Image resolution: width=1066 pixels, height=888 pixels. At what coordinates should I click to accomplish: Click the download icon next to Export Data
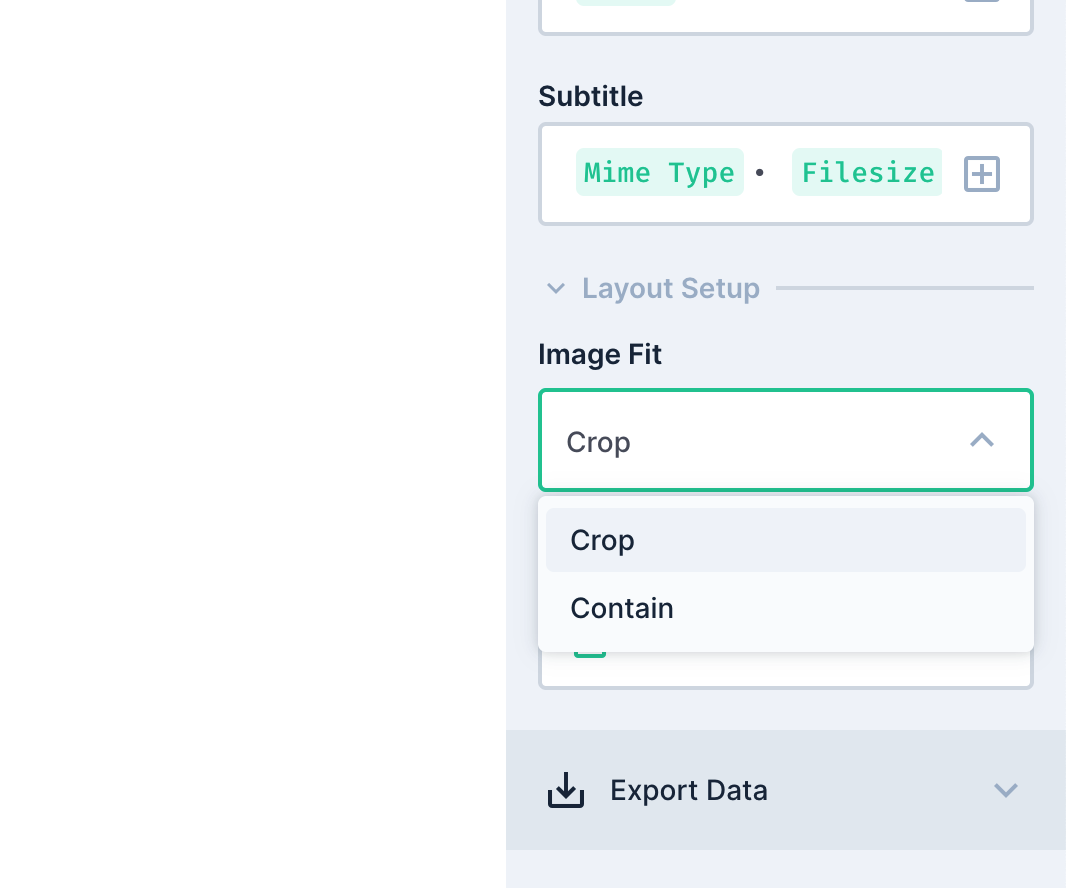tap(566, 789)
